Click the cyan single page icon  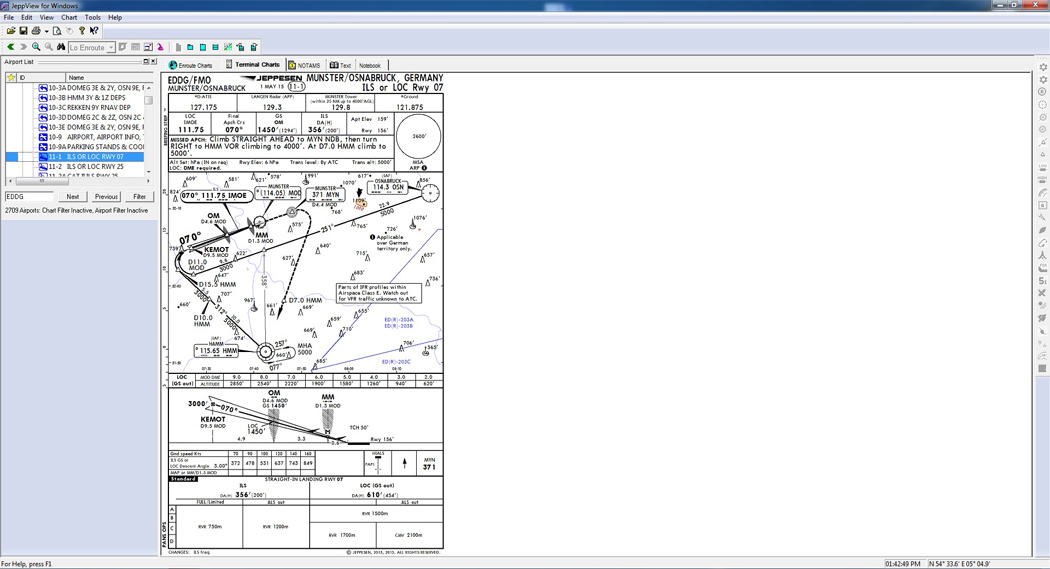[203, 48]
